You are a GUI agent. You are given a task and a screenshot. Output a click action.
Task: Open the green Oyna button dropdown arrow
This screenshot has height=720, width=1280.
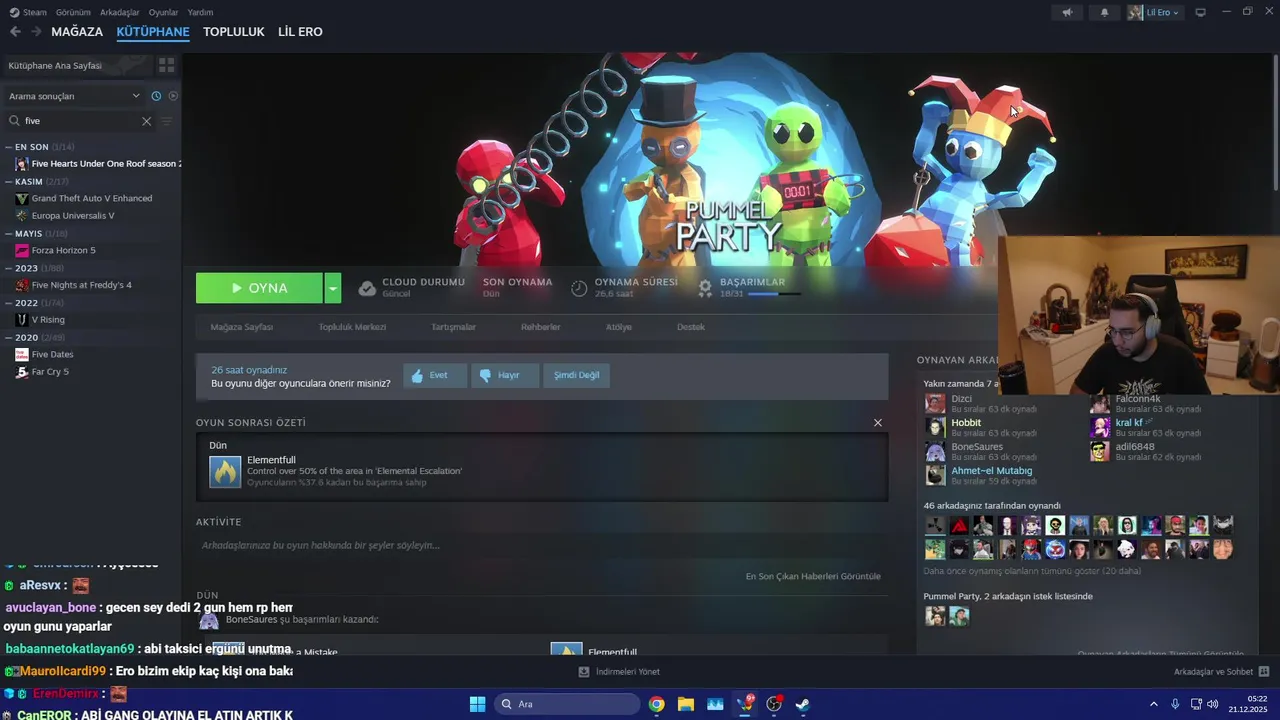click(333, 288)
